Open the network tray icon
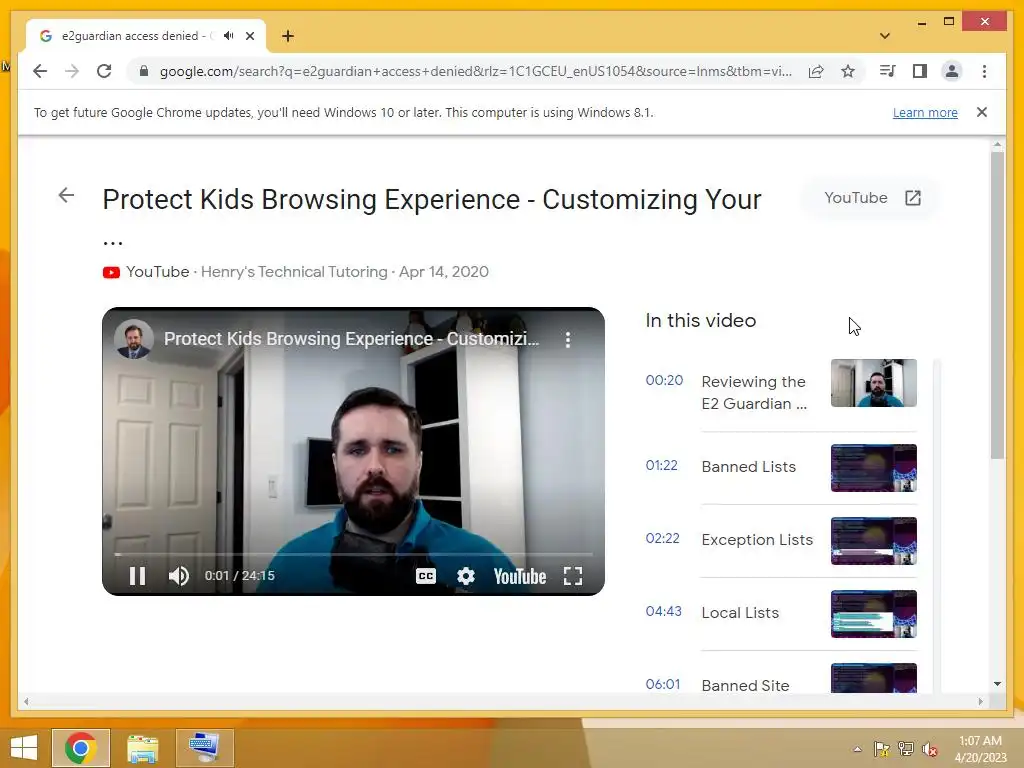 906,749
